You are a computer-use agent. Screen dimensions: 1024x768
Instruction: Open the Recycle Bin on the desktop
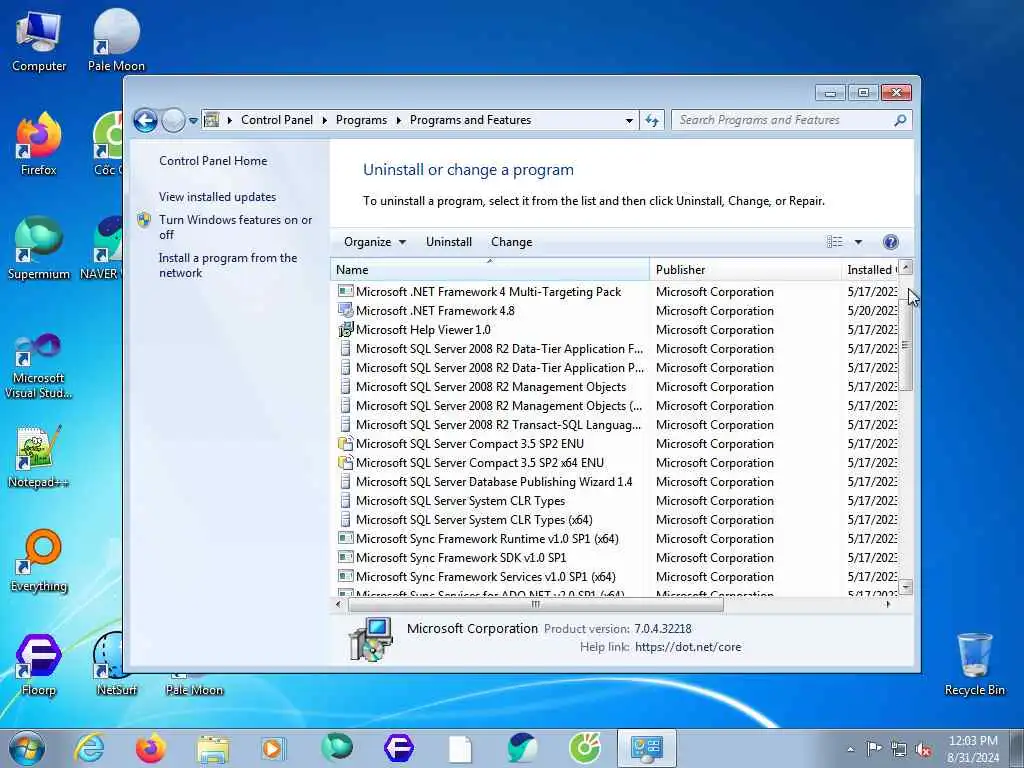974,665
